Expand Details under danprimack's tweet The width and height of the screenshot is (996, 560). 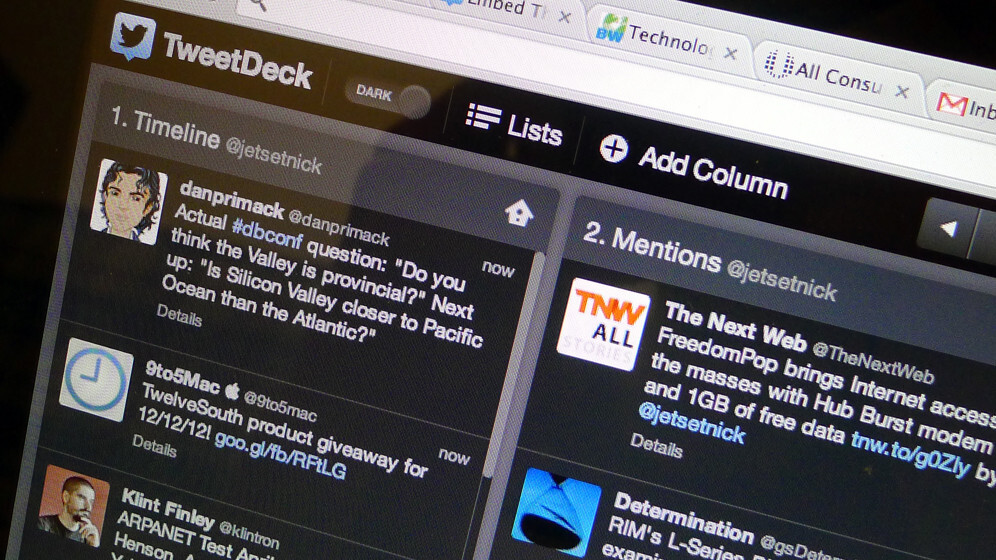click(179, 316)
